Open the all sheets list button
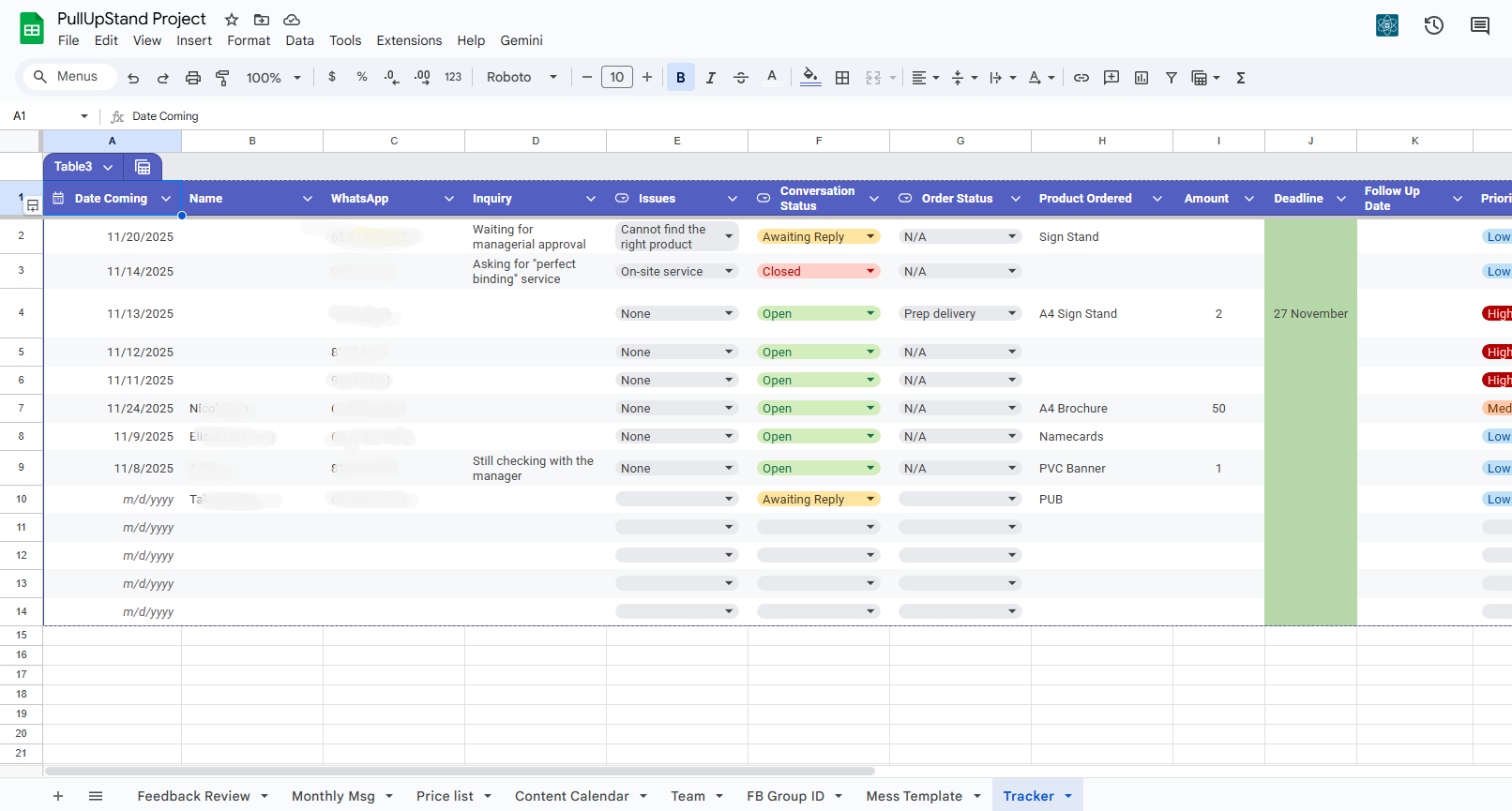Screen dimensions: 1512x811 click(x=96, y=796)
